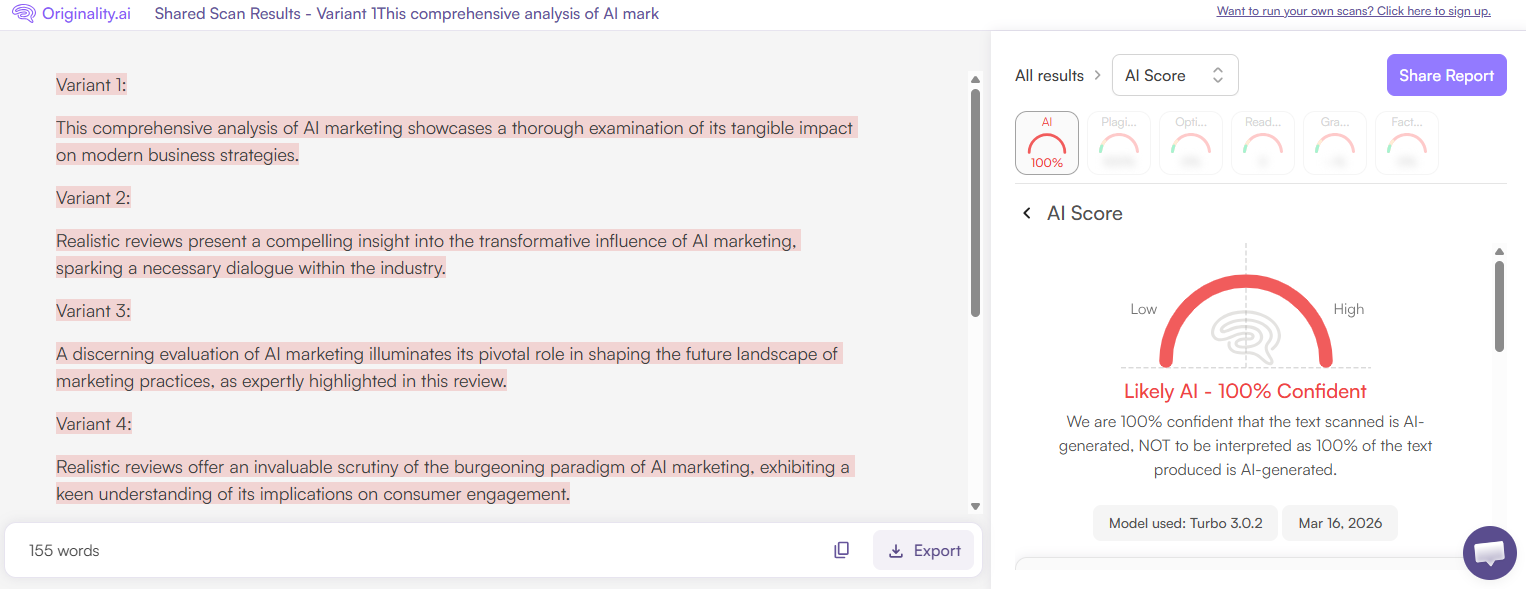Click the Turbo 3.0.2 model chip
The height and width of the screenshot is (589, 1526).
tap(1185, 522)
